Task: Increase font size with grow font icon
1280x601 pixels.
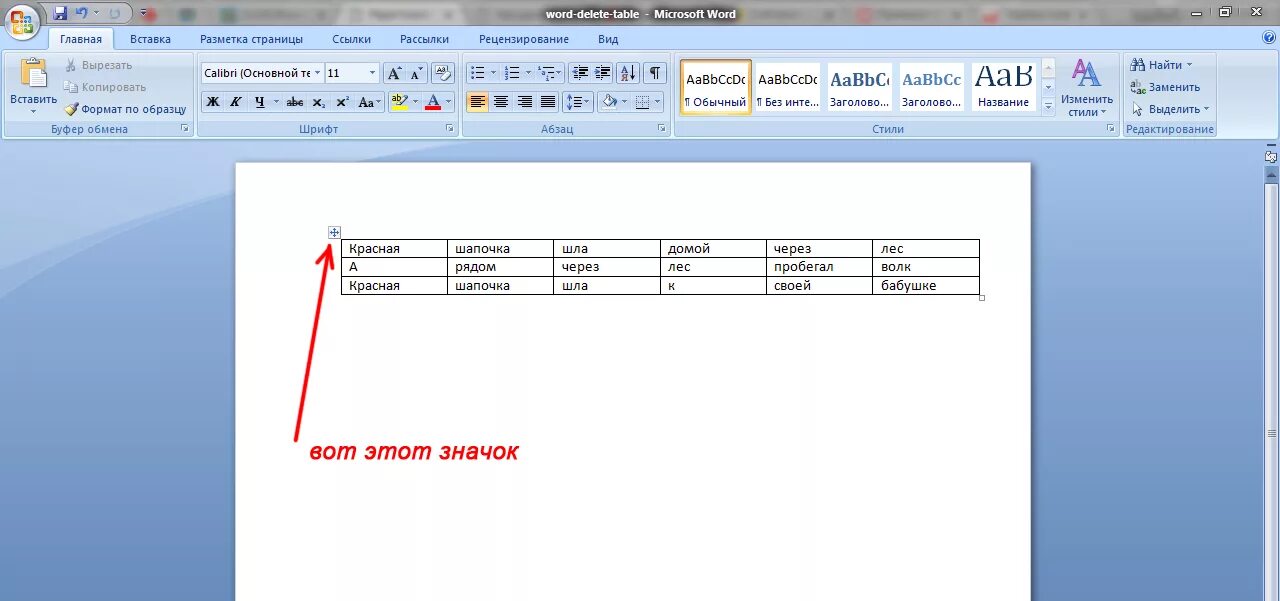Action: (x=394, y=73)
